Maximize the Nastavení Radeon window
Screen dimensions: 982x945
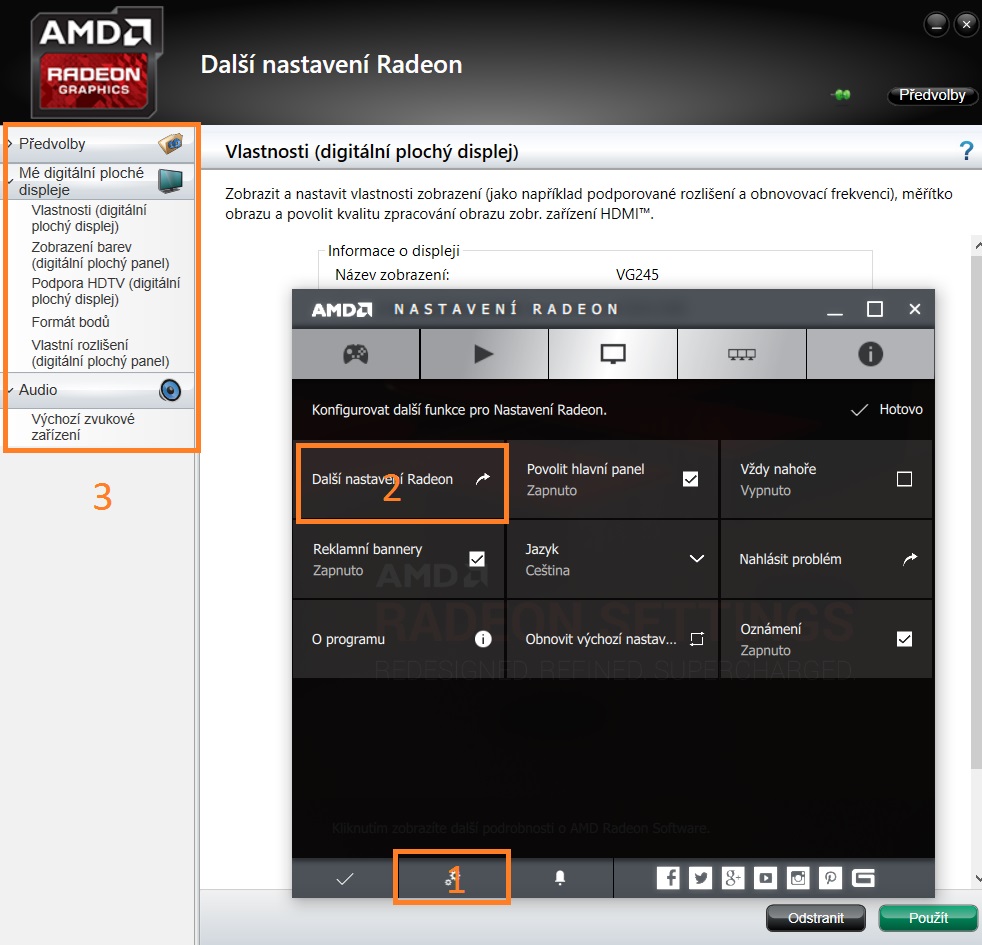click(875, 309)
